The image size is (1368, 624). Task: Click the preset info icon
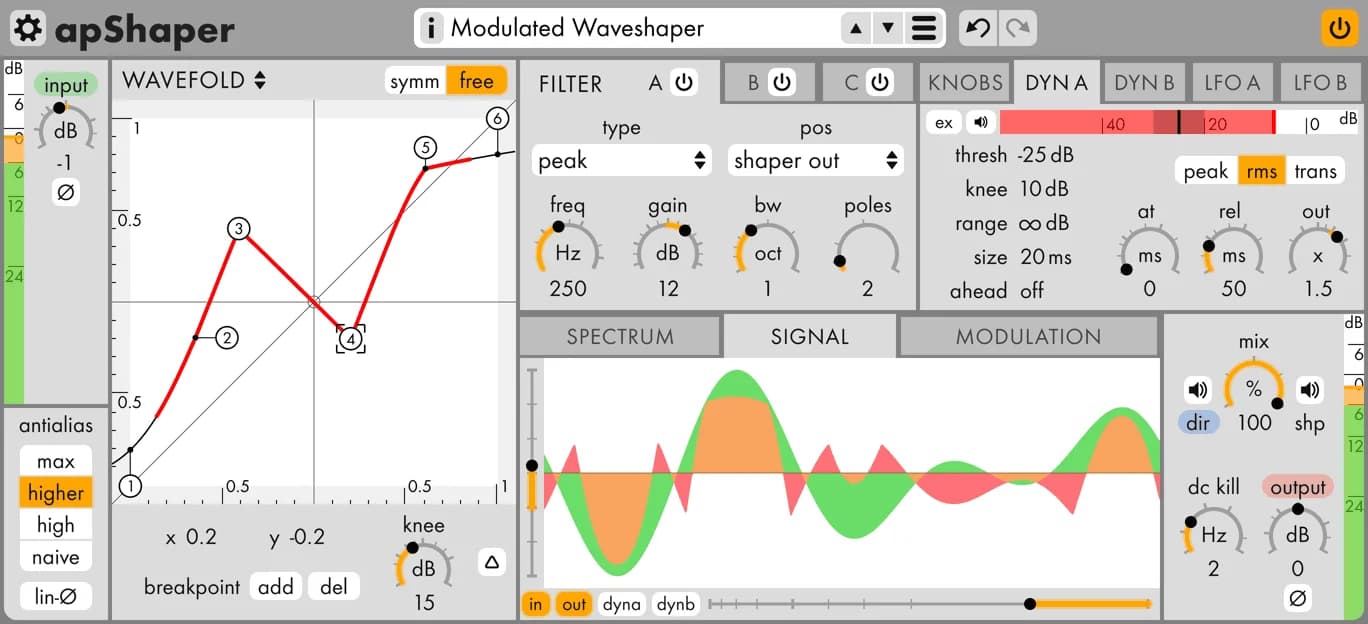431,28
